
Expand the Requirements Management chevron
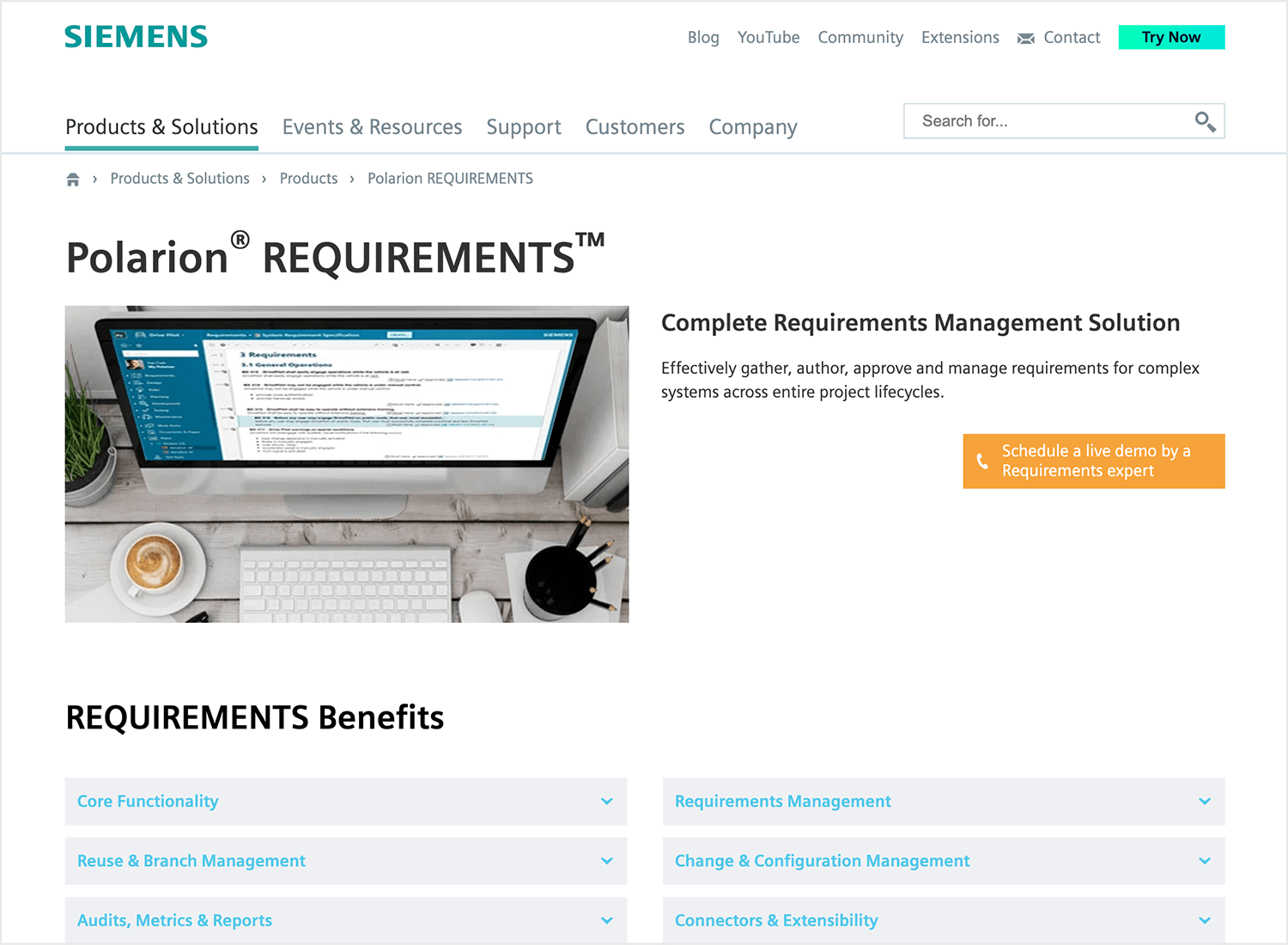click(x=1205, y=802)
